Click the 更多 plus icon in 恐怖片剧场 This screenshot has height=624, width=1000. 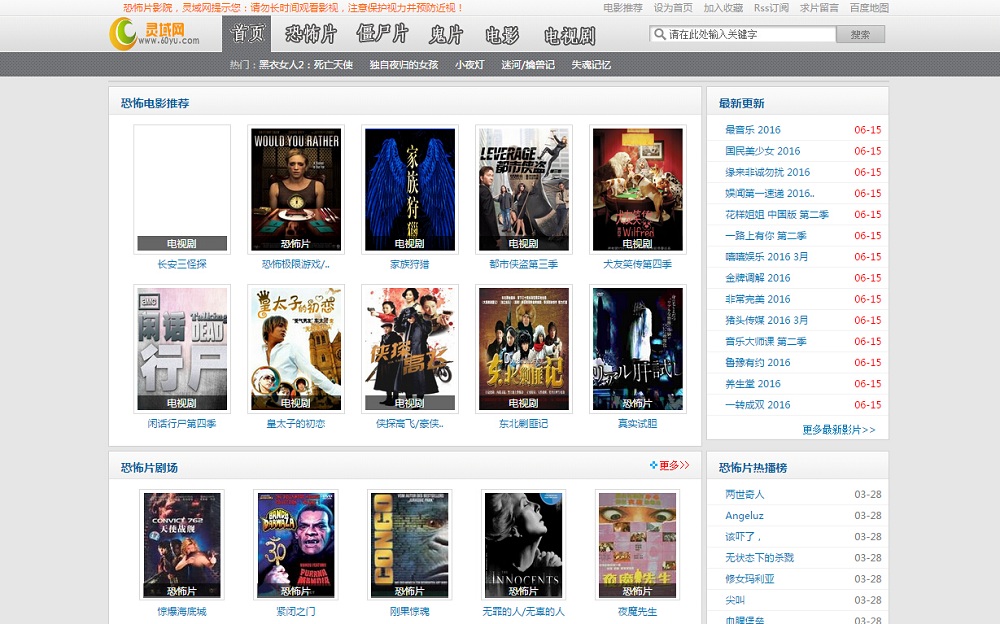[653, 465]
